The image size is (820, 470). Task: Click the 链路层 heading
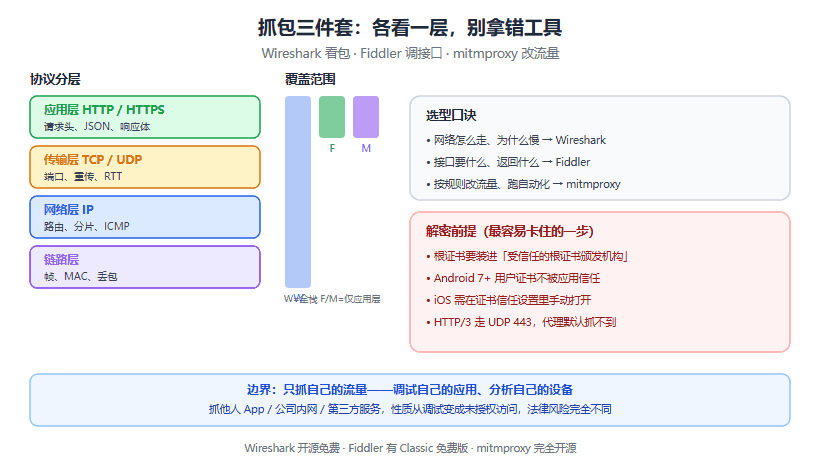(61, 259)
